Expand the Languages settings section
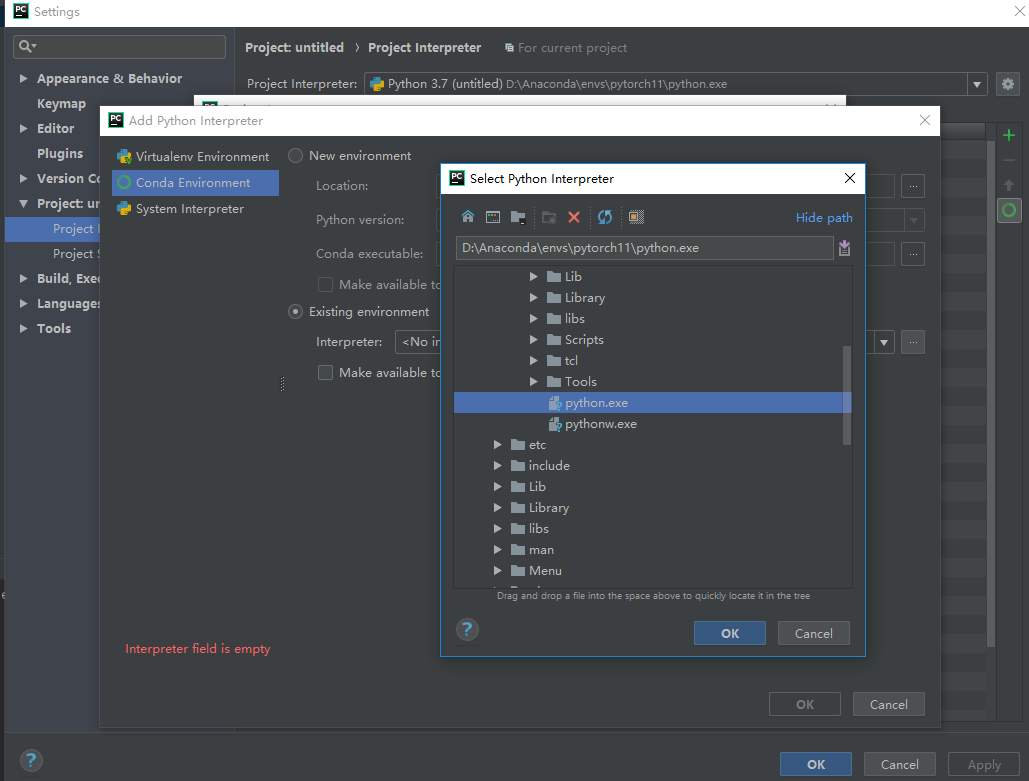Screen dimensions: 1029x781 pos(24,303)
